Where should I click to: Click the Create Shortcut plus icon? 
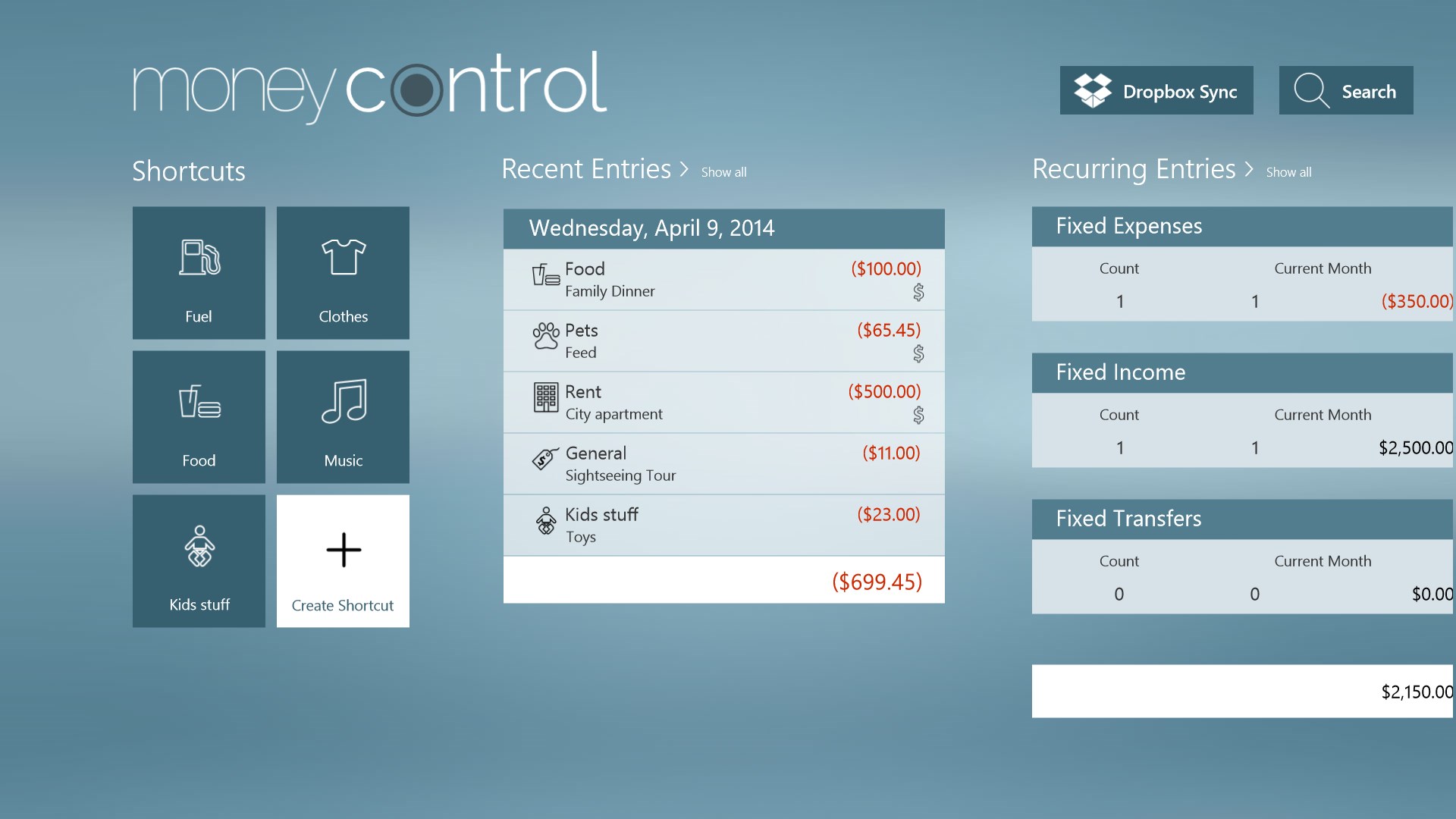342,550
